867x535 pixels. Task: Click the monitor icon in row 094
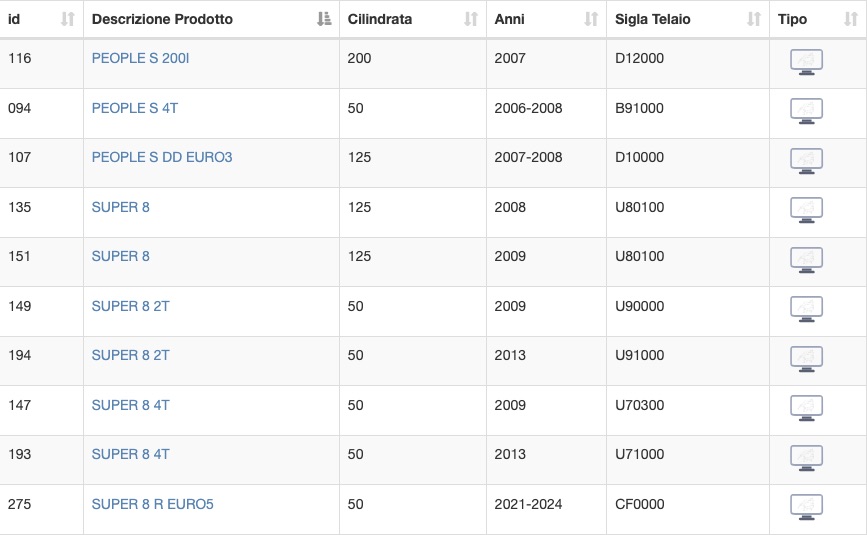coord(806,111)
